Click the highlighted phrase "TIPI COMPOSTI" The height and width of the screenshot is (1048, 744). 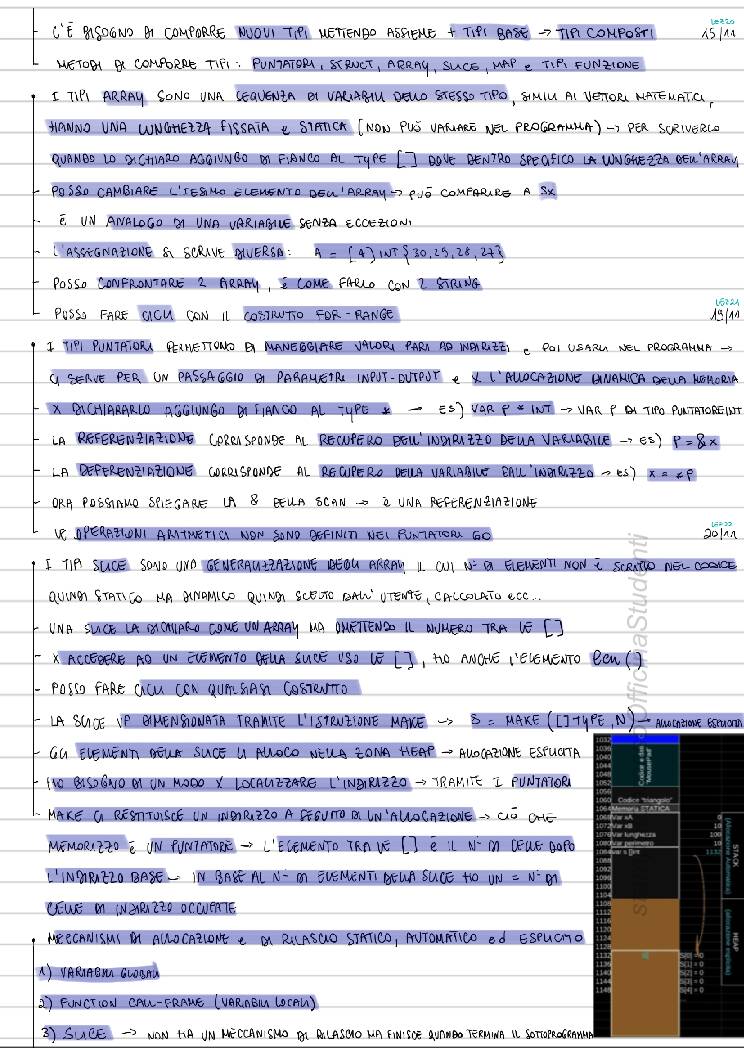[x=606, y=33]
